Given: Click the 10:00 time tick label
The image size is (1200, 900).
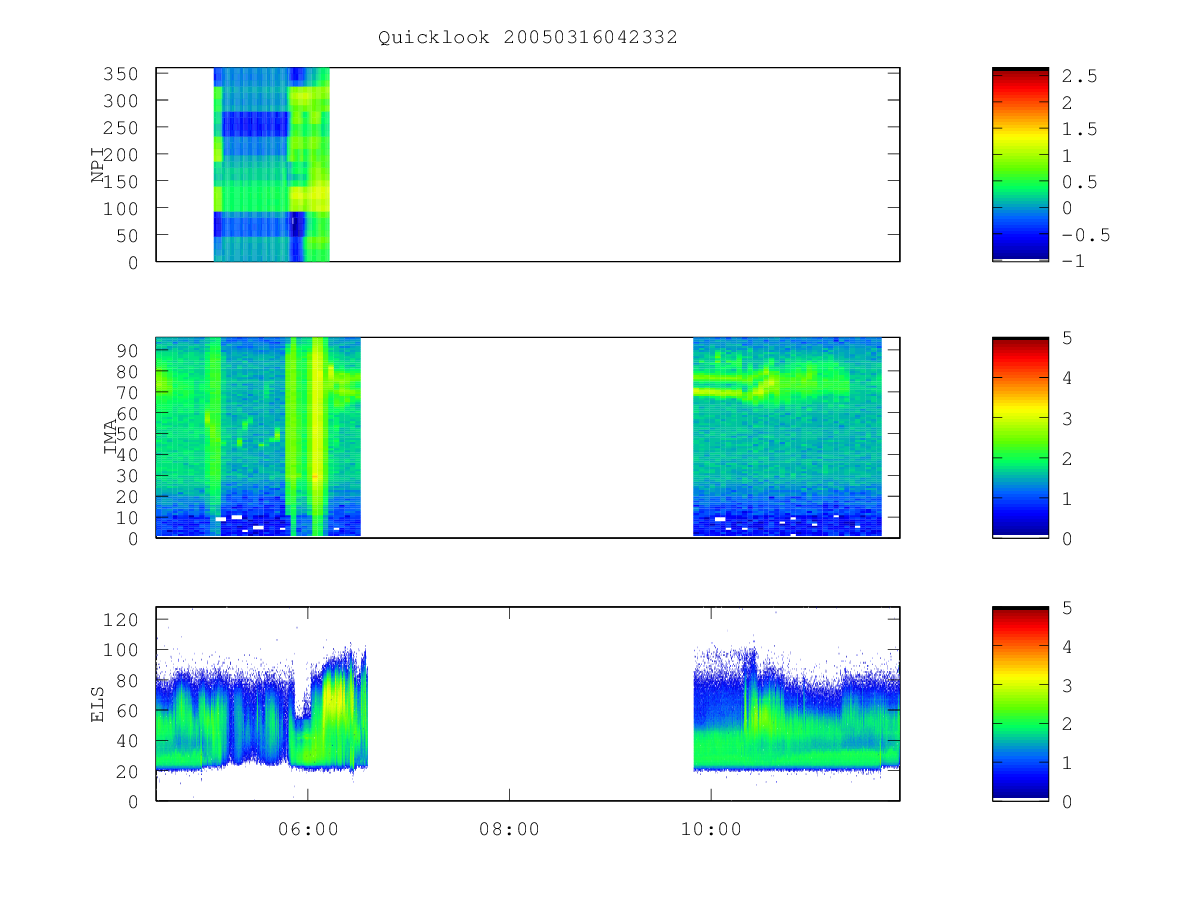Looking at the screenshot, I should click(711, 829).
